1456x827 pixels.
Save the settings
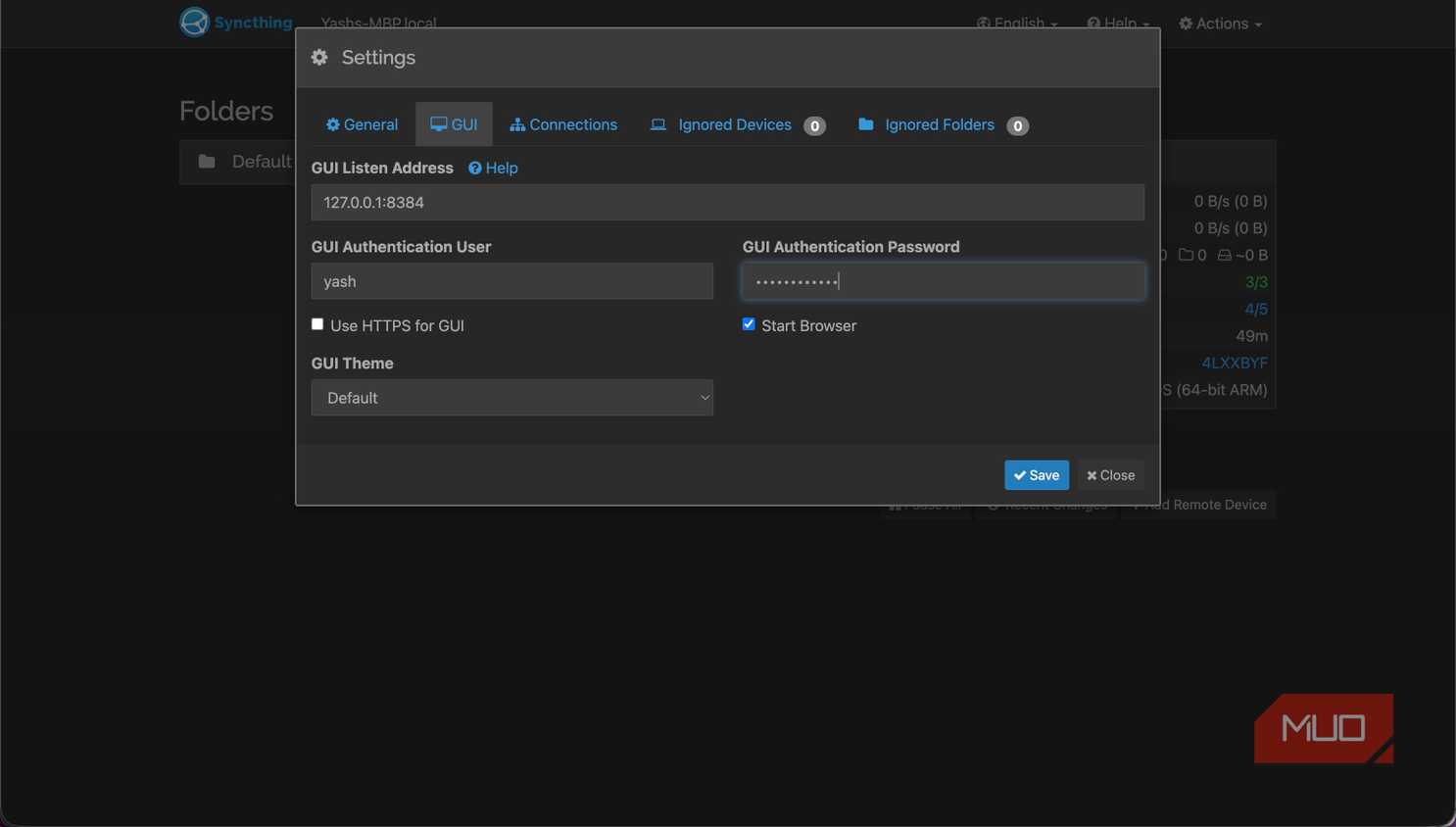[1037, 475]
